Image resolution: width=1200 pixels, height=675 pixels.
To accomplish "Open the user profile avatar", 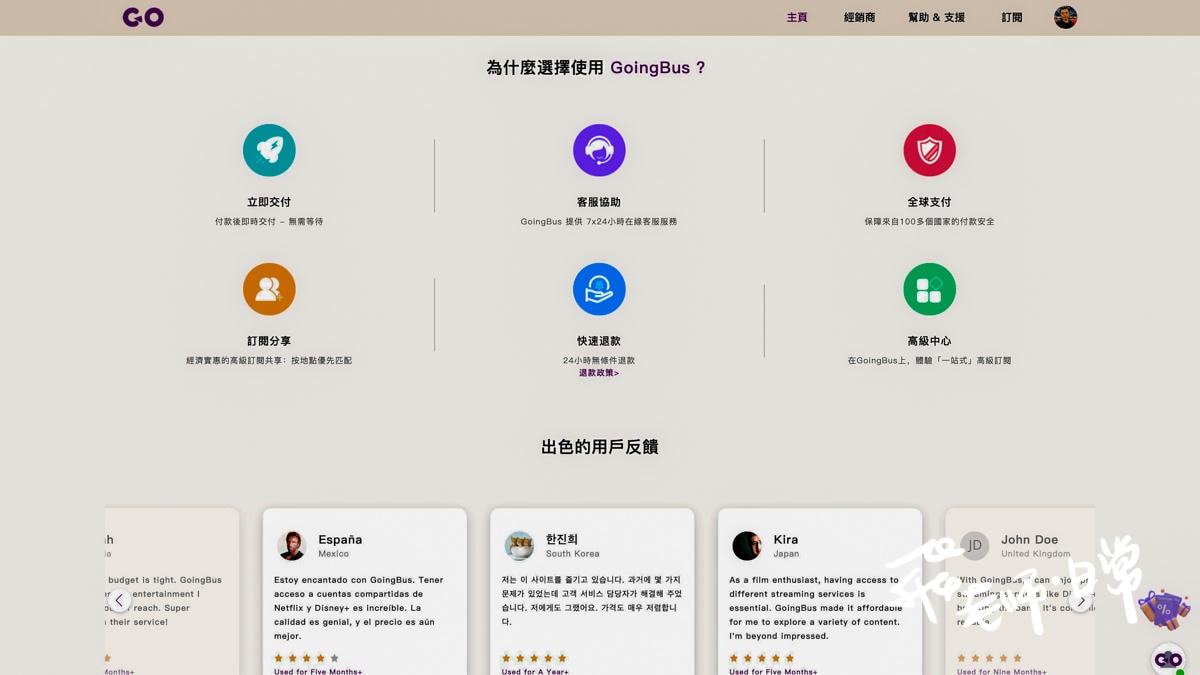I will [1065, 17].
